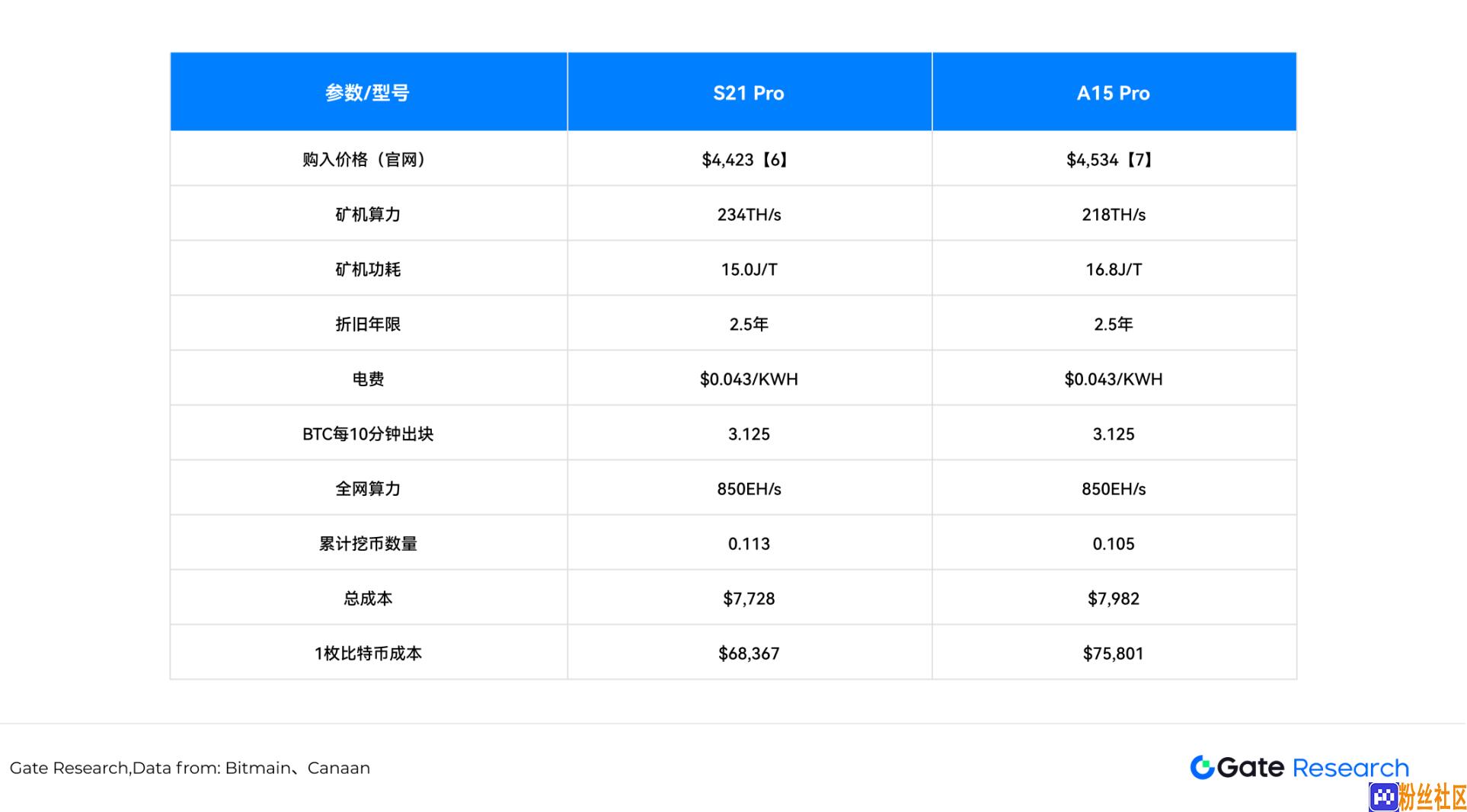Click the 电费 row label
Viewport: 1467px width, 812px height.
click(368, 379)
